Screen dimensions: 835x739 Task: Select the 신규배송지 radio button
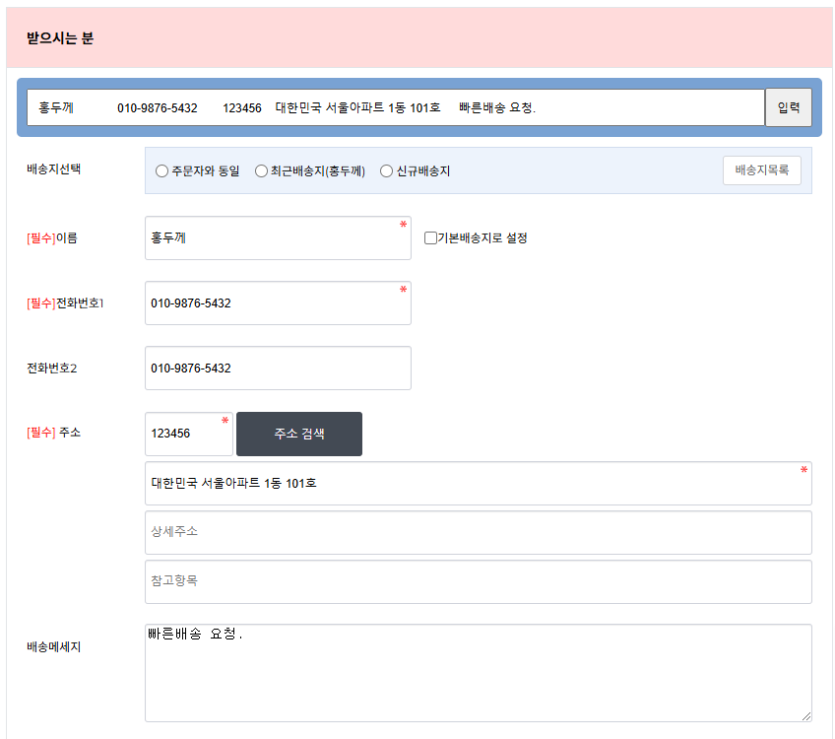(x=386, y=171)
